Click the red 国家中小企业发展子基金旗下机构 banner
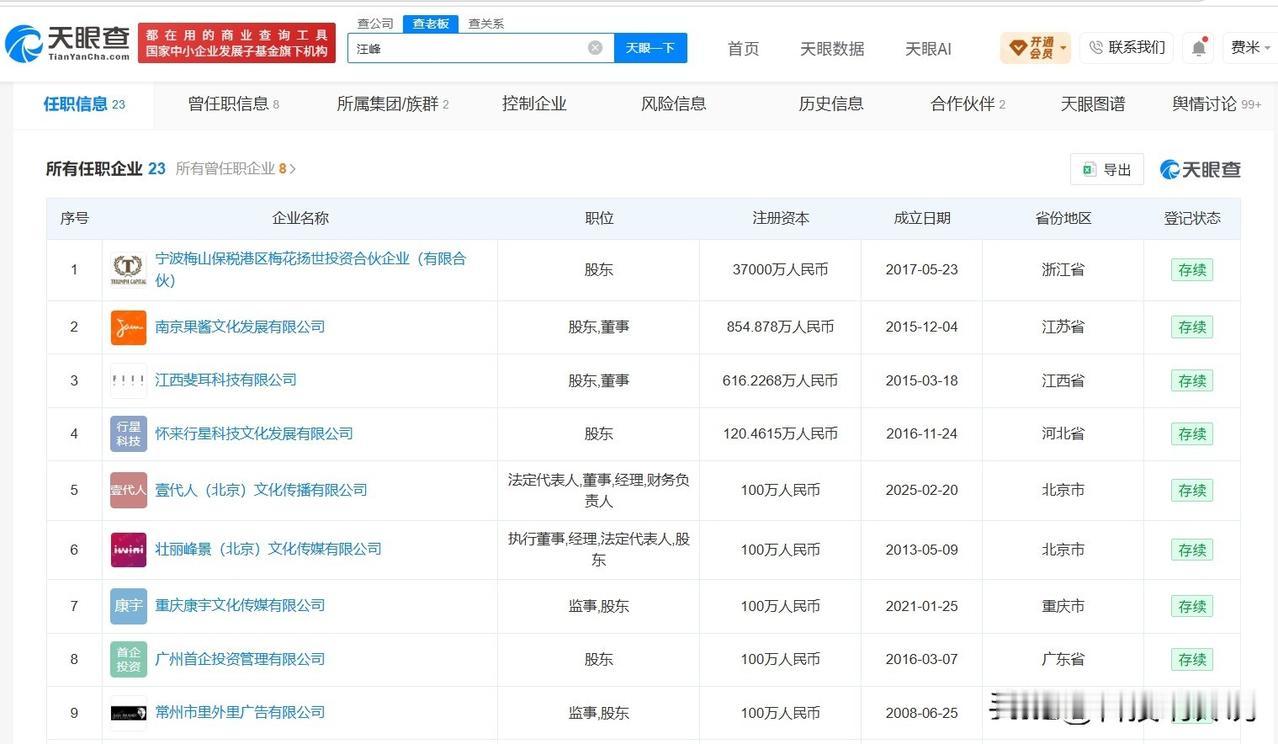The image size is (1278, 744). pos(237,43)
